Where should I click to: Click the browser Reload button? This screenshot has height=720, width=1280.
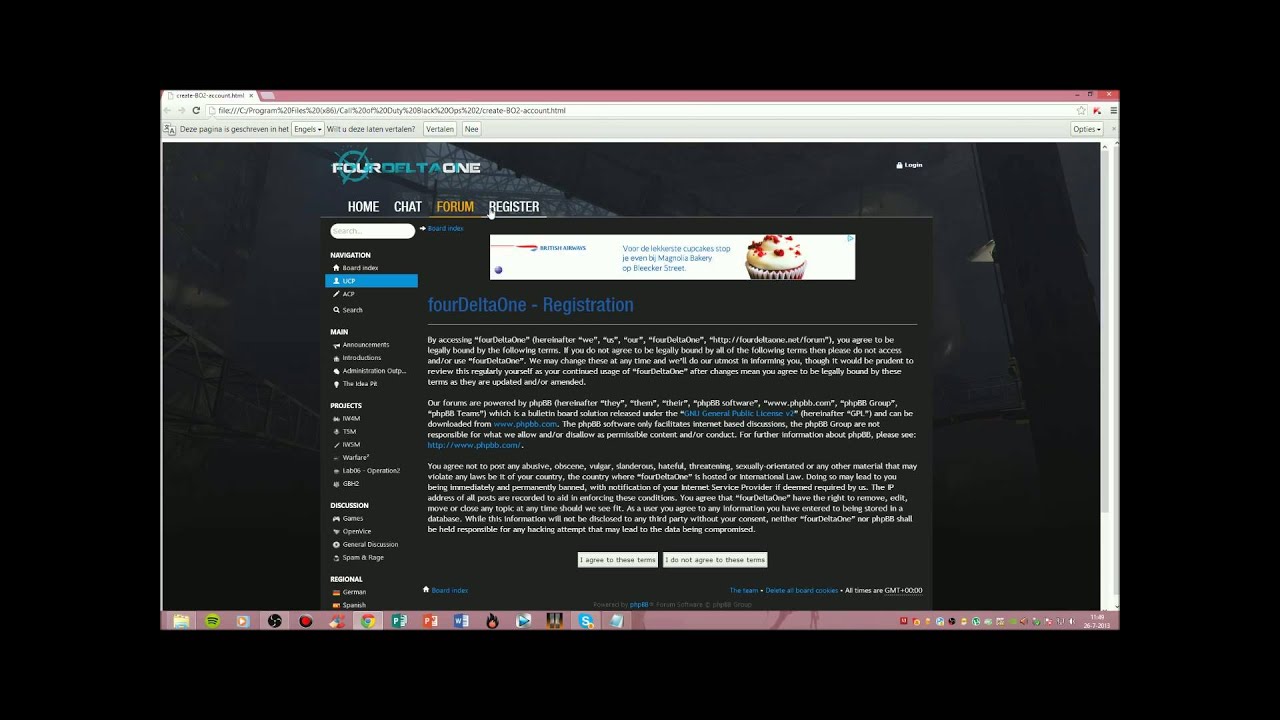coord(196,111)
